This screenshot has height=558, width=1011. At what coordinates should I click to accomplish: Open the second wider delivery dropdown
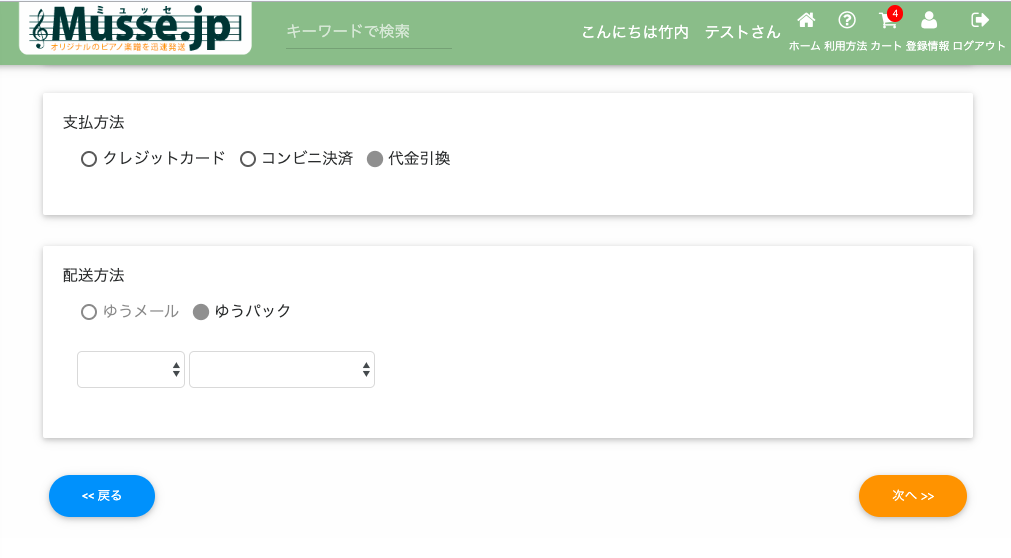pos(282,370)
